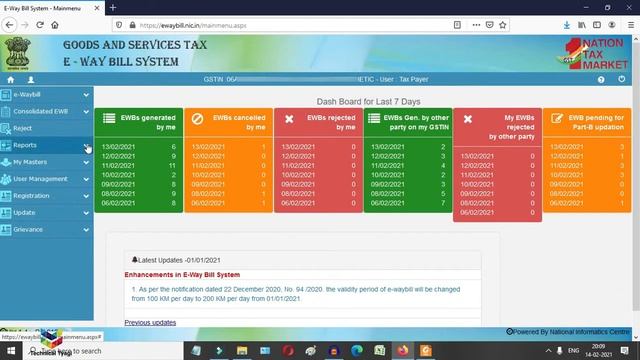Reload the page with refresh icon
640x360 pixels.
click(x=40, y=25)
